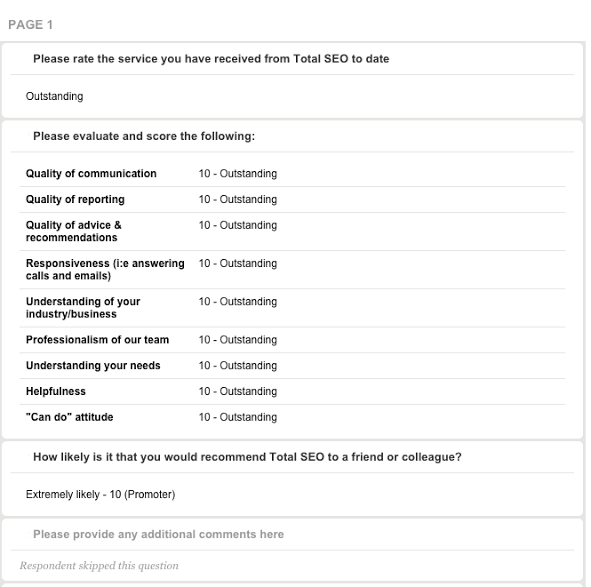Image resolution: width=591 pixels, height=587 pixels.
Task: Click Quality of advice & recommendations label
Action: [x=73, y=231]
